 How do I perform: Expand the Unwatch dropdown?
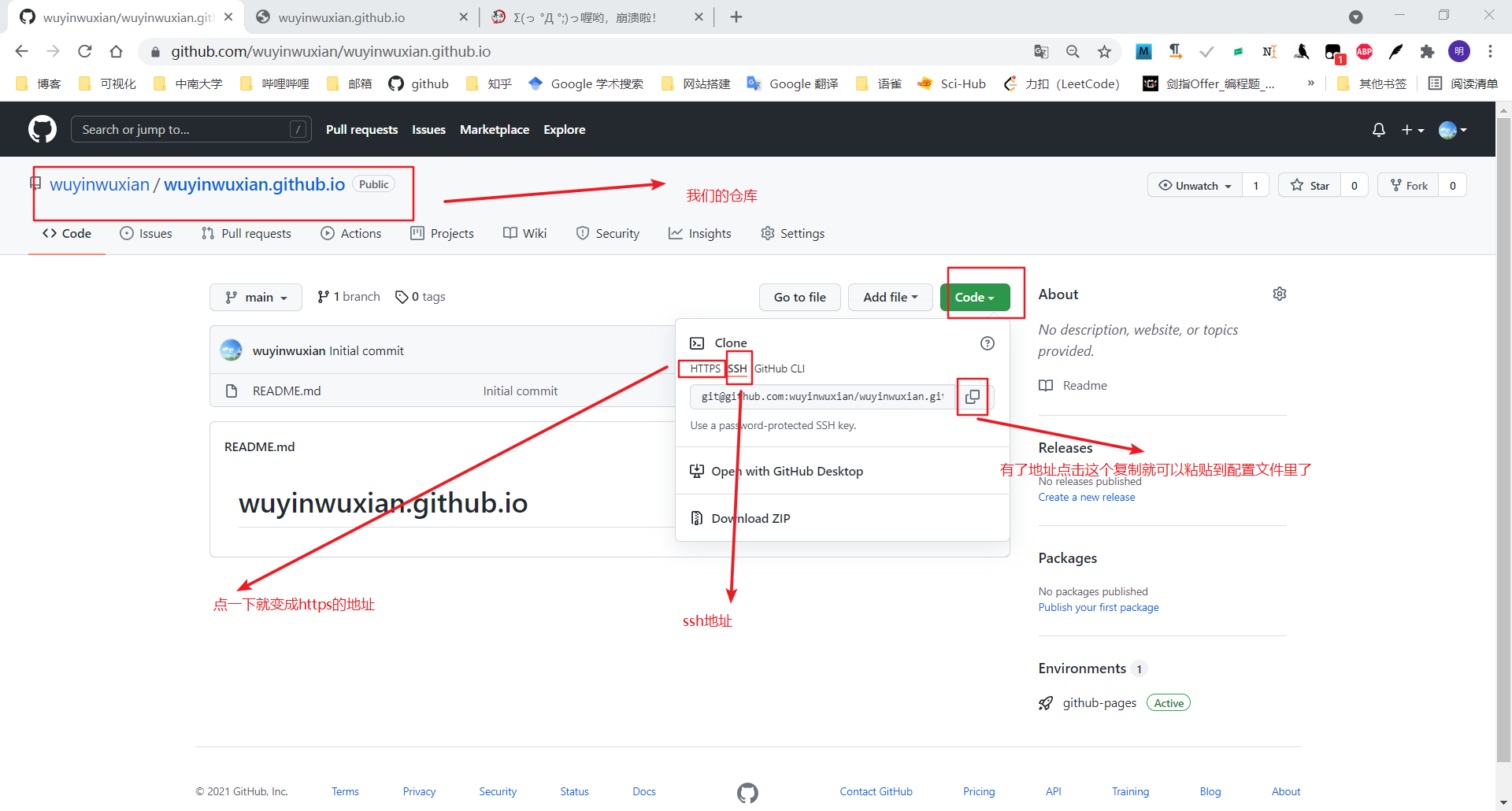click(x=1195, y=186)
